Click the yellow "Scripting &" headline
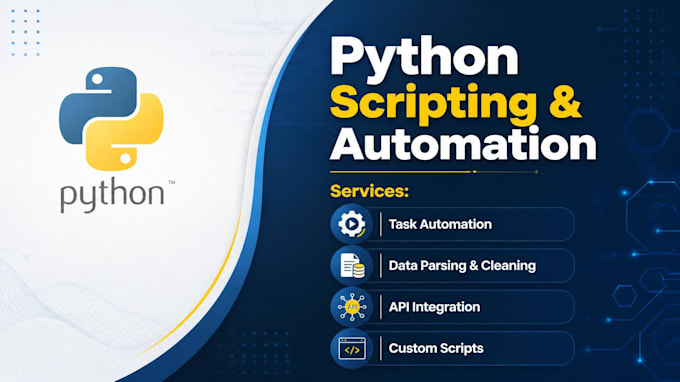Image resolution: width=680 pixels, height=382 pixels. tap(456, 104)
